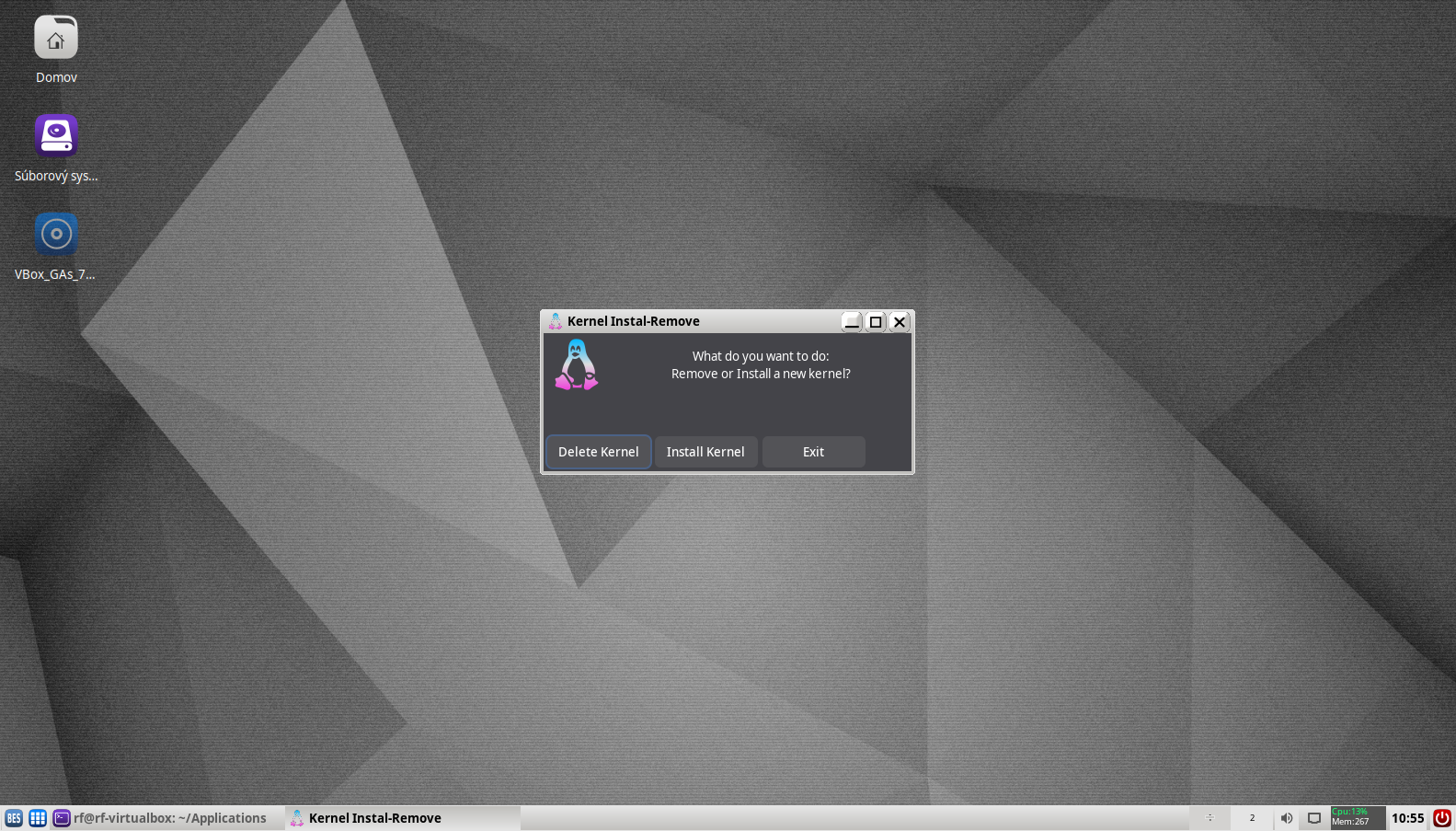Open the red power/logout button
The image size is (1456, 831).
point(1442,818)
